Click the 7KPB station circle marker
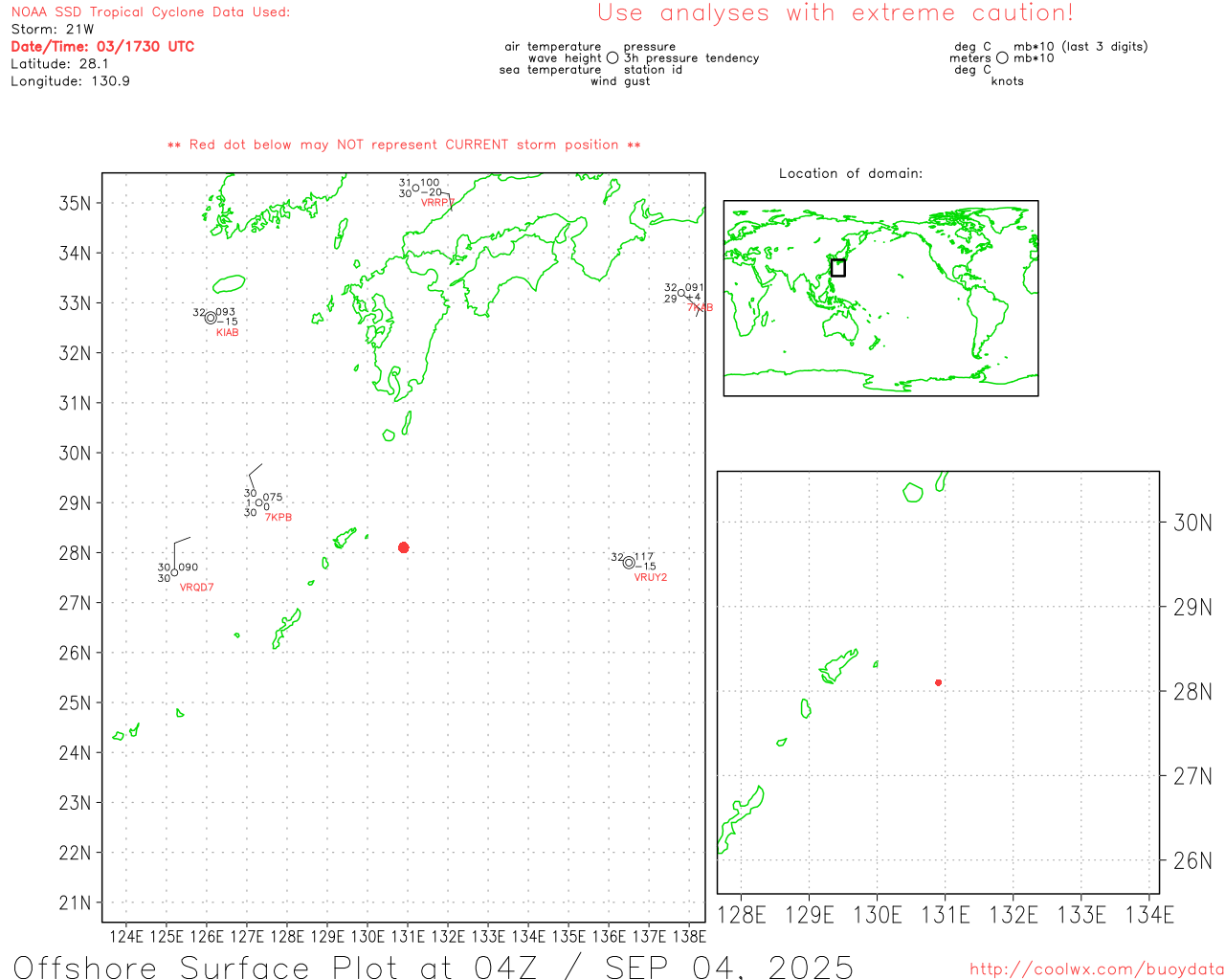The image size is (1225, 980). [x=258, y=502]
